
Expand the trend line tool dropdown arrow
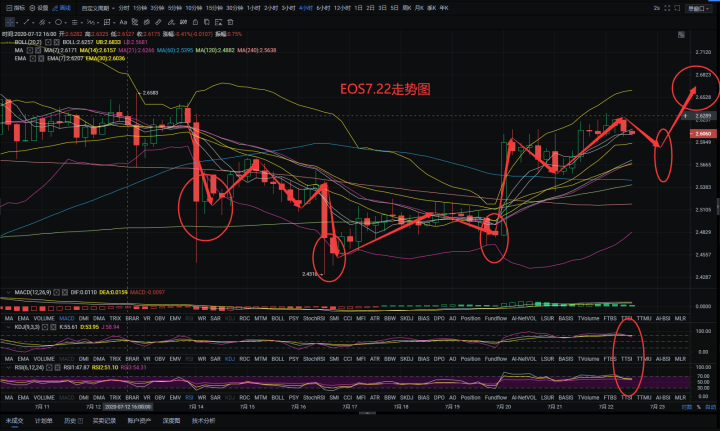coord(33,22)
